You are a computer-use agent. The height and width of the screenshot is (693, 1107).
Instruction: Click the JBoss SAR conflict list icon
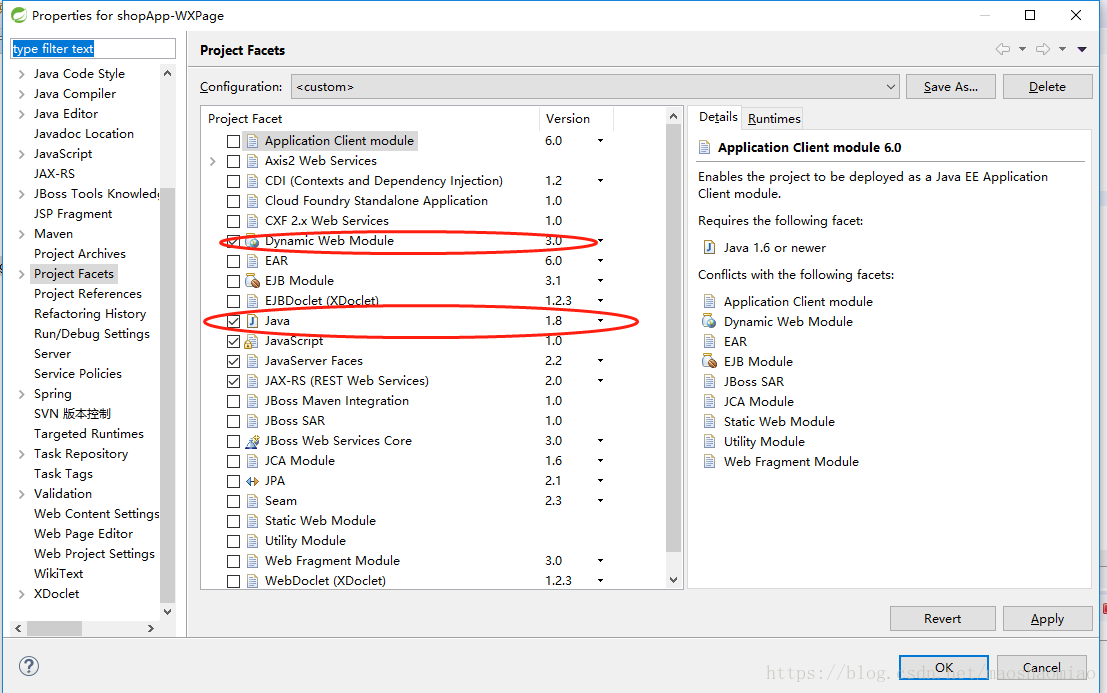click(709, 382)
